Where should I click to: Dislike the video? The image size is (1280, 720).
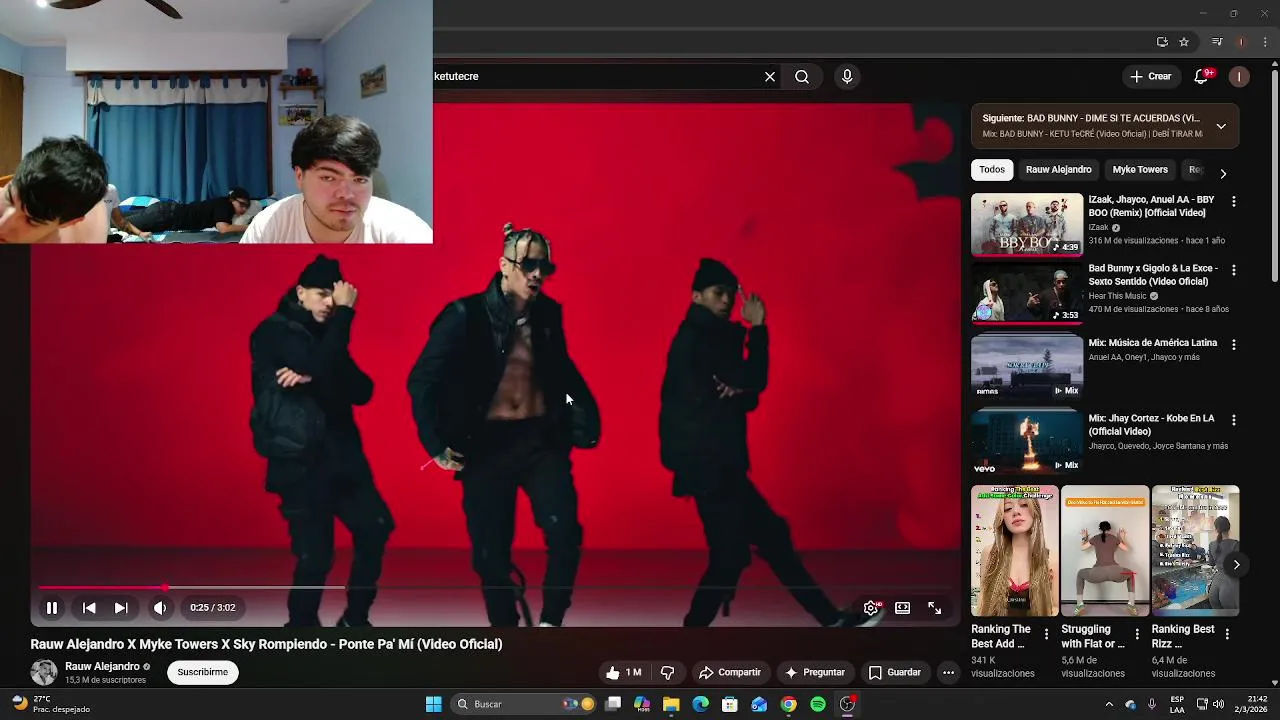[x=667, y=673]
